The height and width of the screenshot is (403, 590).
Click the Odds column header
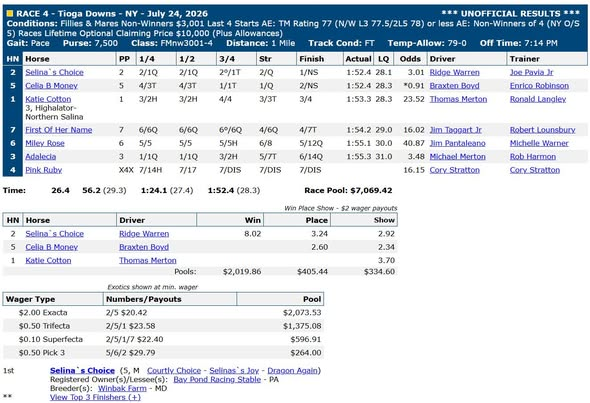pos(410,59)
